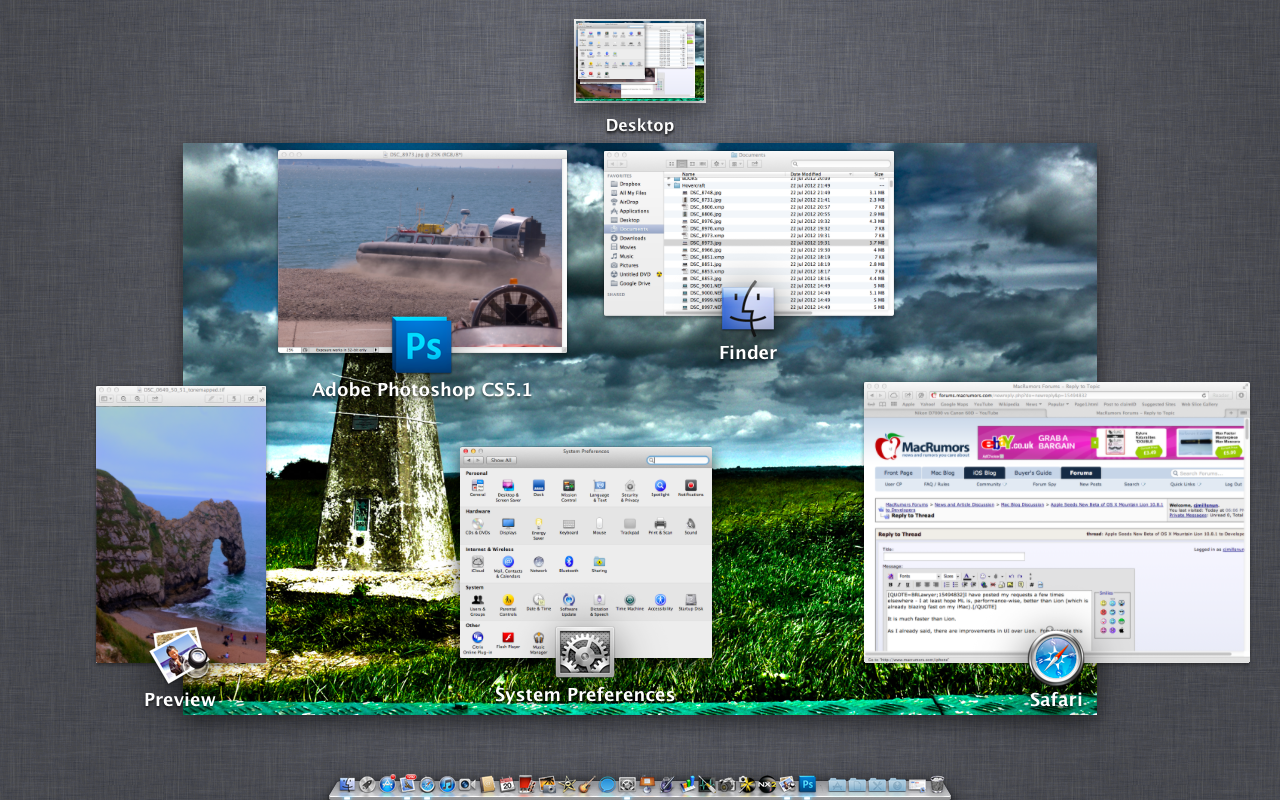Click the System Preferences search field
Viewport: 1280px width, 800px height.
[x=678, y=460]
